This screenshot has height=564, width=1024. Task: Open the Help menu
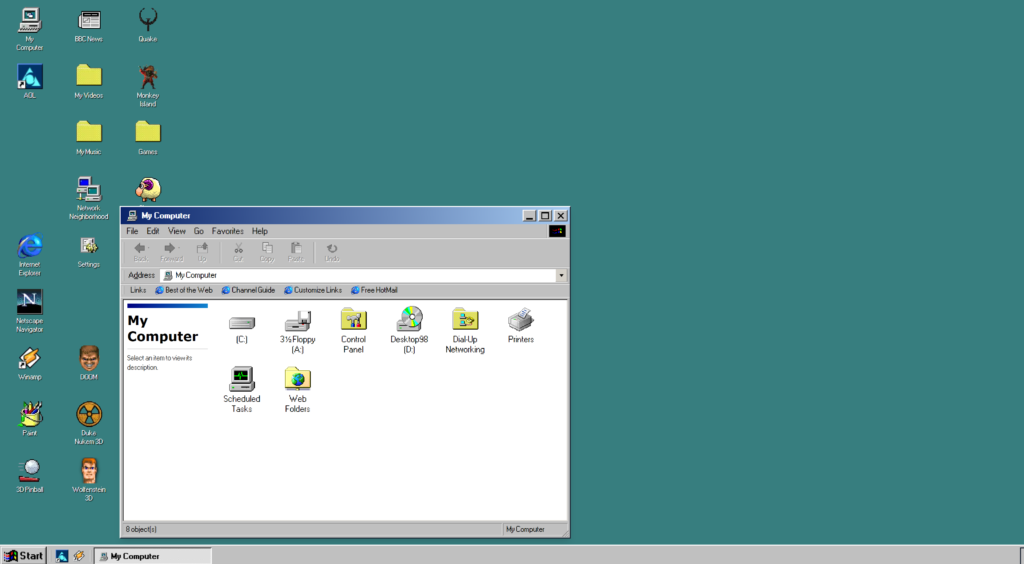tap(260, 231)
